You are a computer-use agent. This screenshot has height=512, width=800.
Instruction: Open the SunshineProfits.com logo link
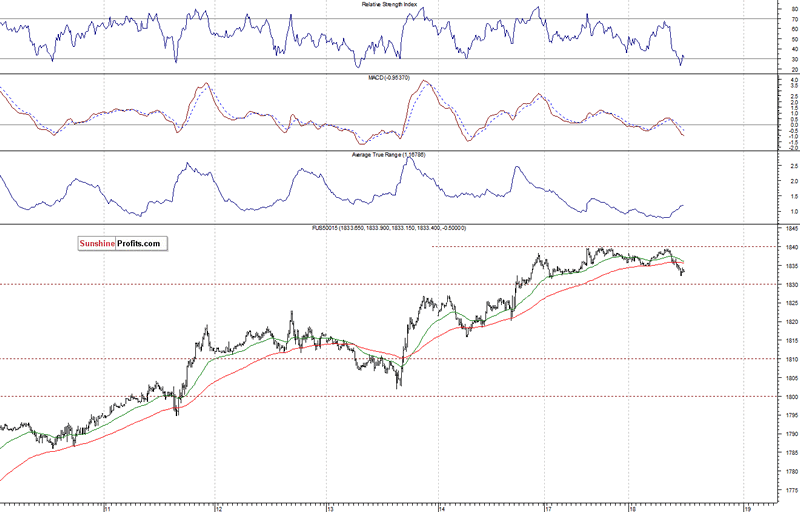(122, 244)
